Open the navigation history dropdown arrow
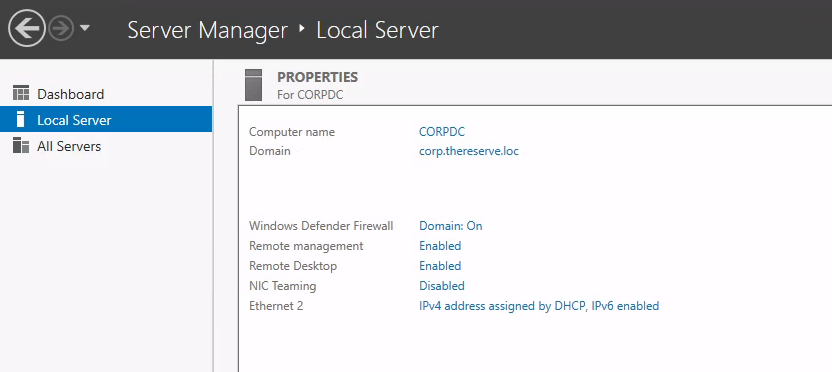This screenshot has height=372, width=832. [85, 28]
